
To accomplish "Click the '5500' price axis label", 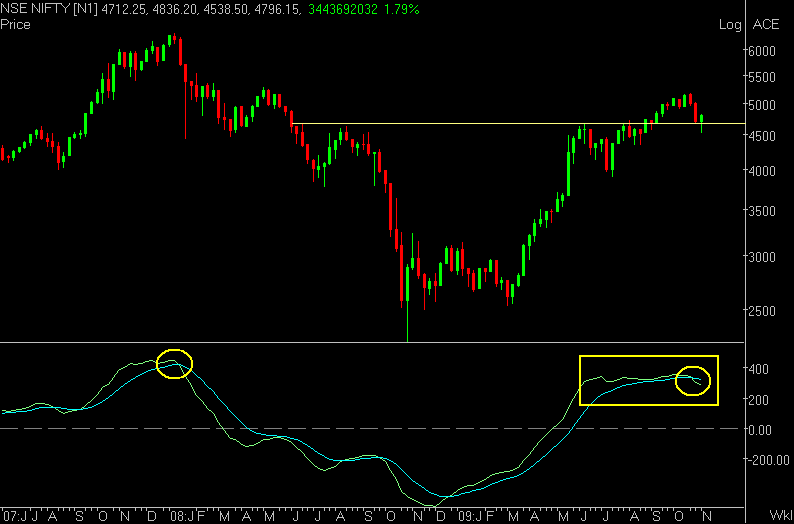I will pos(761,77).
